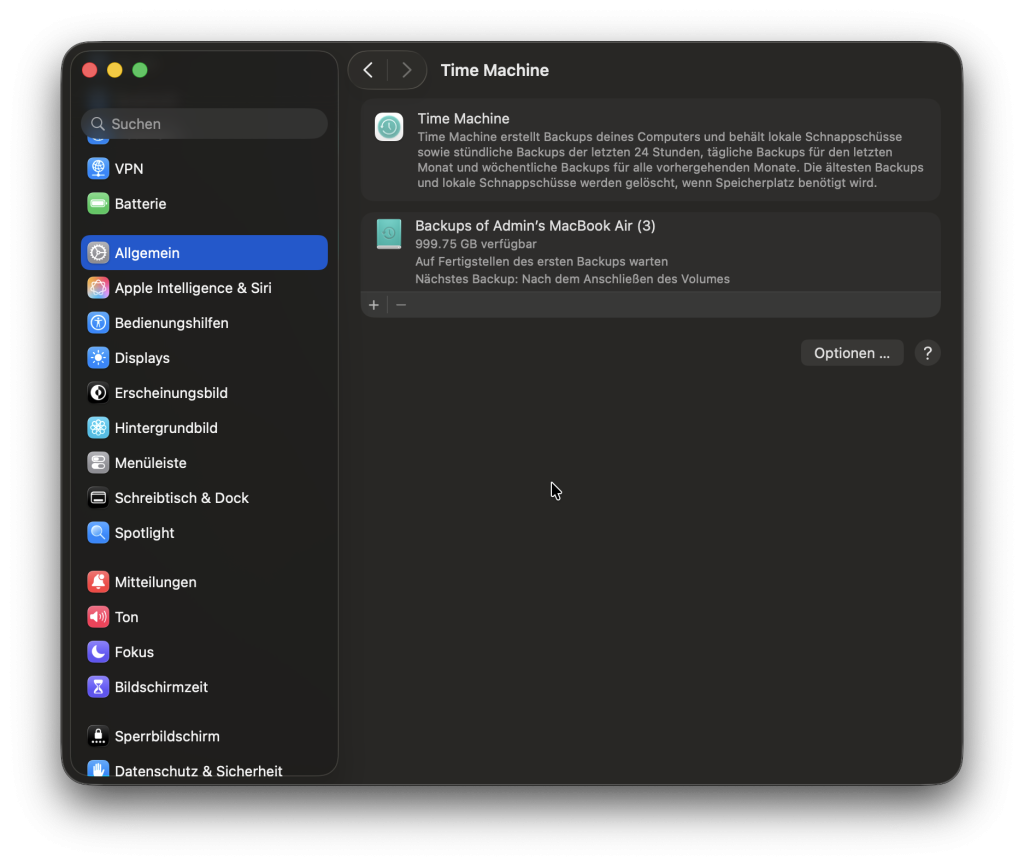The height and width of the screenshot is (866, 1024).
Task: Select 'Backups of Admin's MacBook Air (3)'
Action: click(x=535, y=225)
